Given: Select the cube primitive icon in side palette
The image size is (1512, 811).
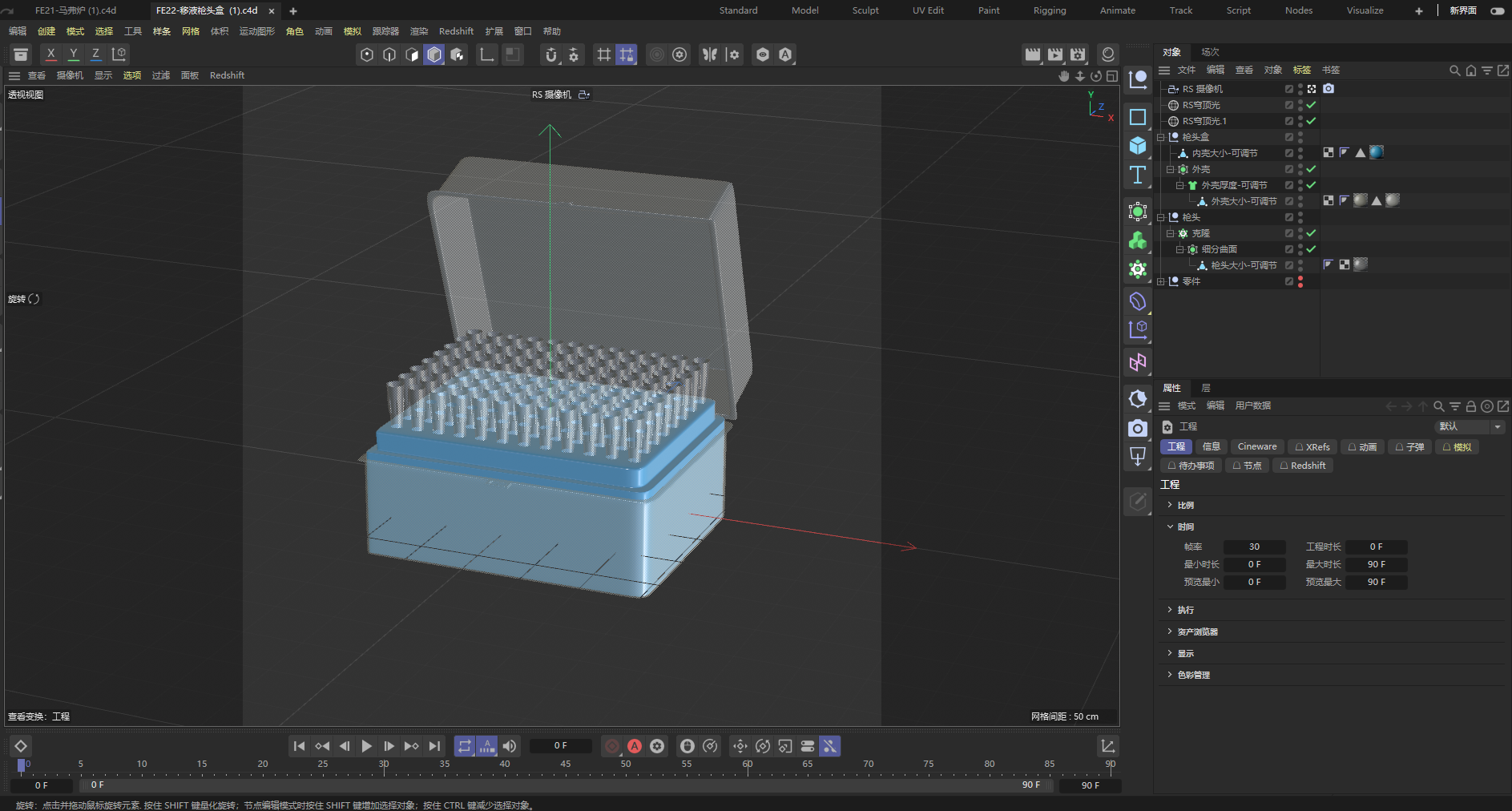Looking at the screenshot, I should pos(1138,146).
